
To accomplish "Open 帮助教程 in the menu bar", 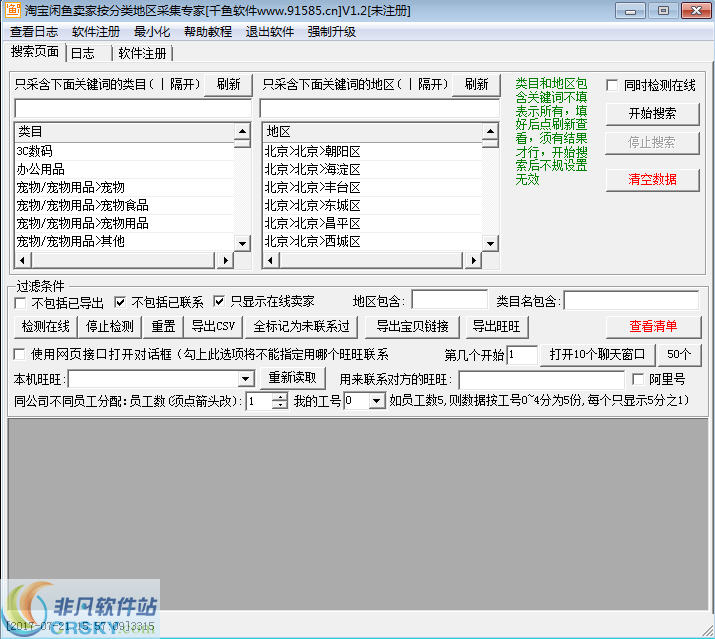I will tap(208, 32).
